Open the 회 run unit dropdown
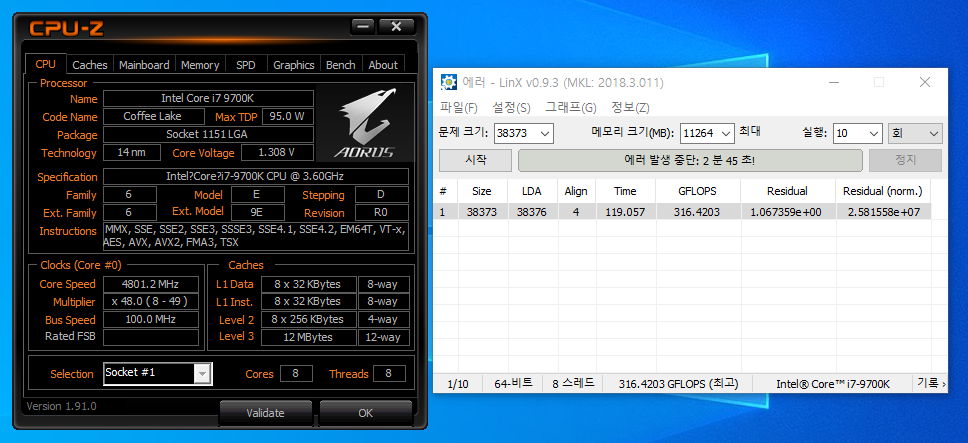 [914, 133]
